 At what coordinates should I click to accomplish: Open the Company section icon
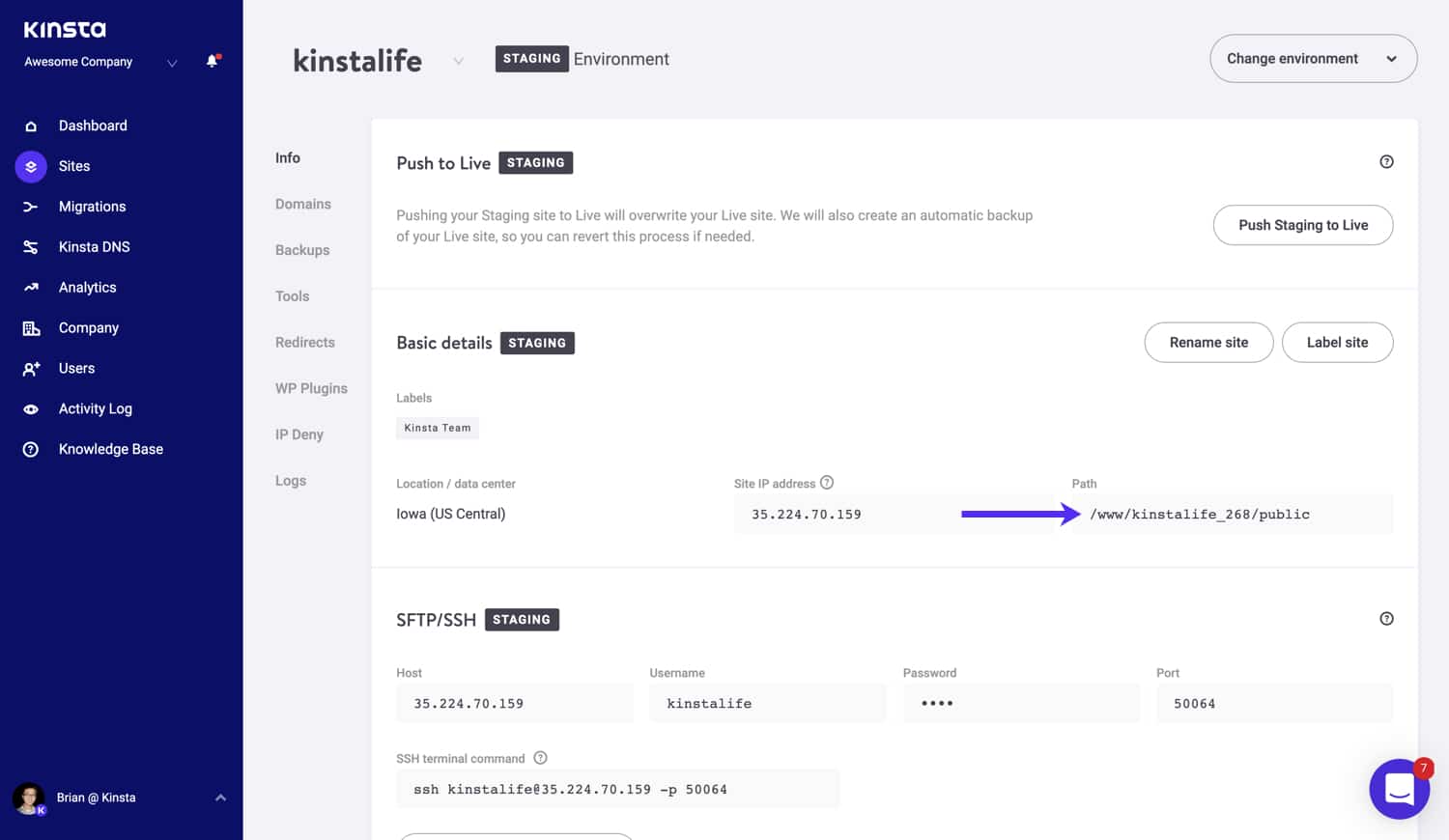click(31, 327)
